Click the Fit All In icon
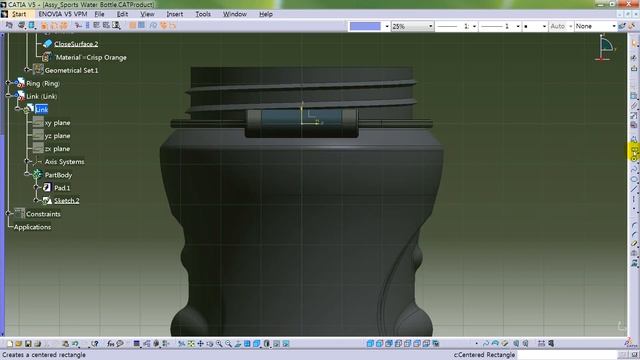 191,344
